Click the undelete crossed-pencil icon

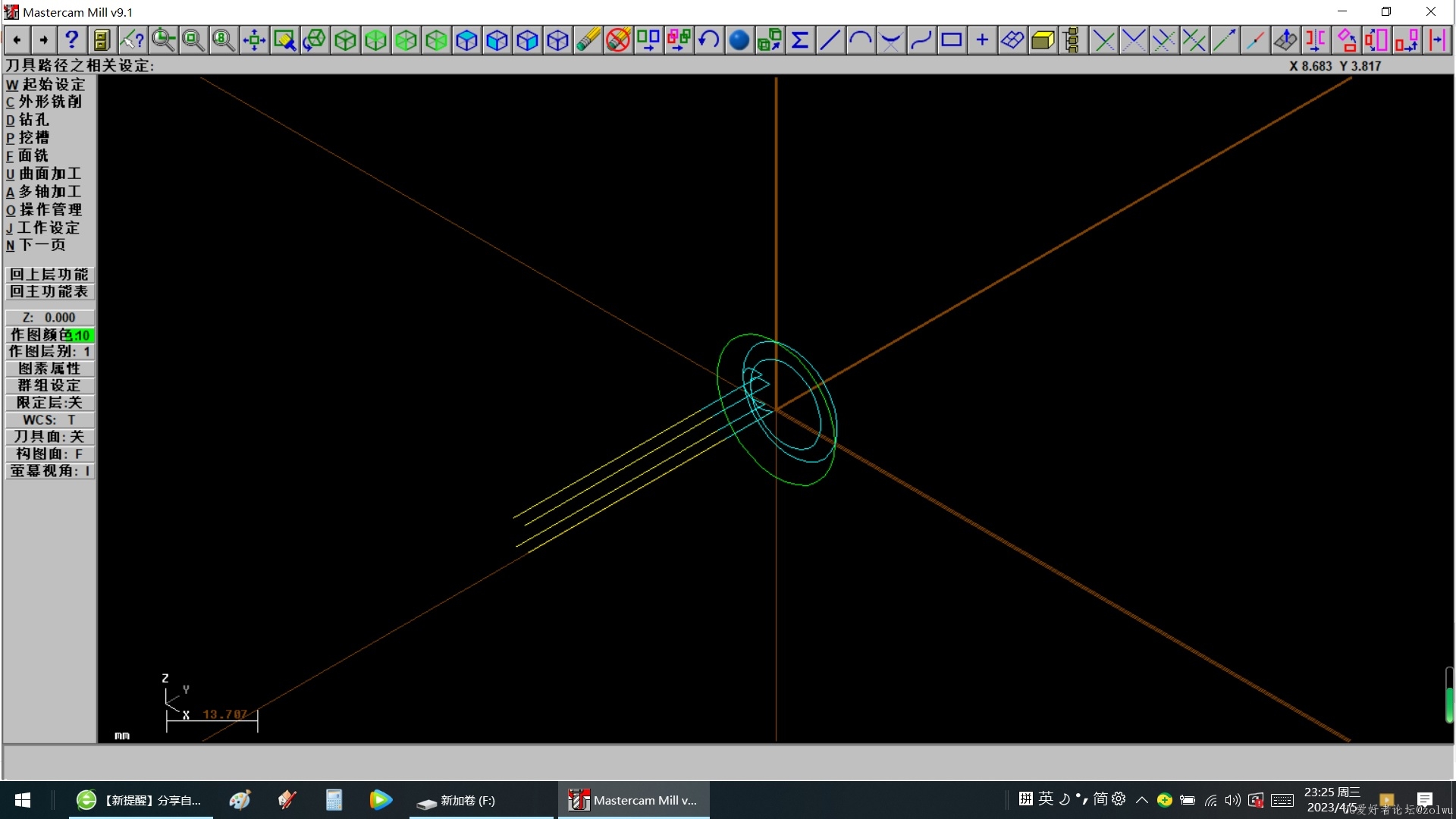click(618, 39)
